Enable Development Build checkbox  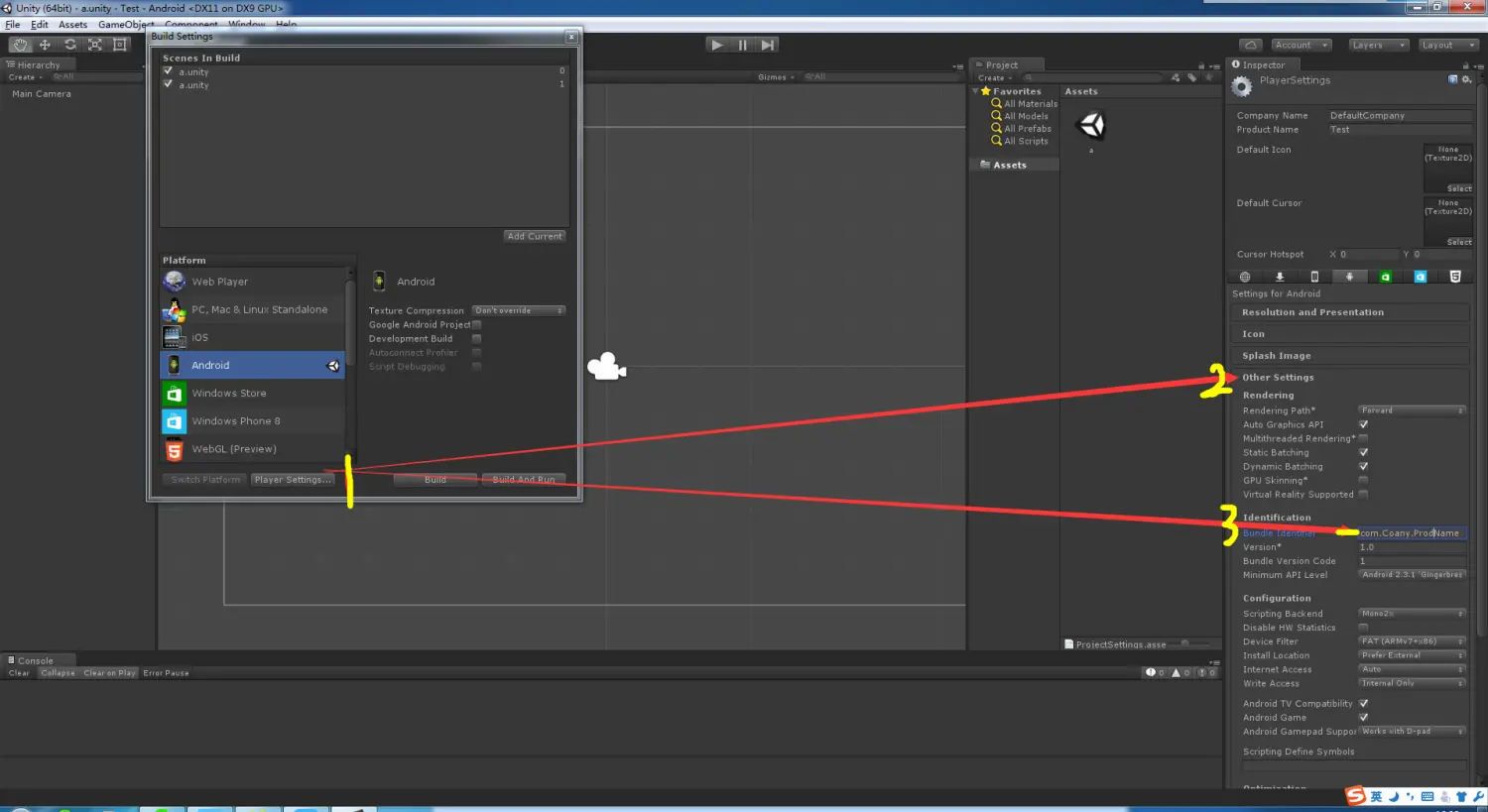point(477,338)
